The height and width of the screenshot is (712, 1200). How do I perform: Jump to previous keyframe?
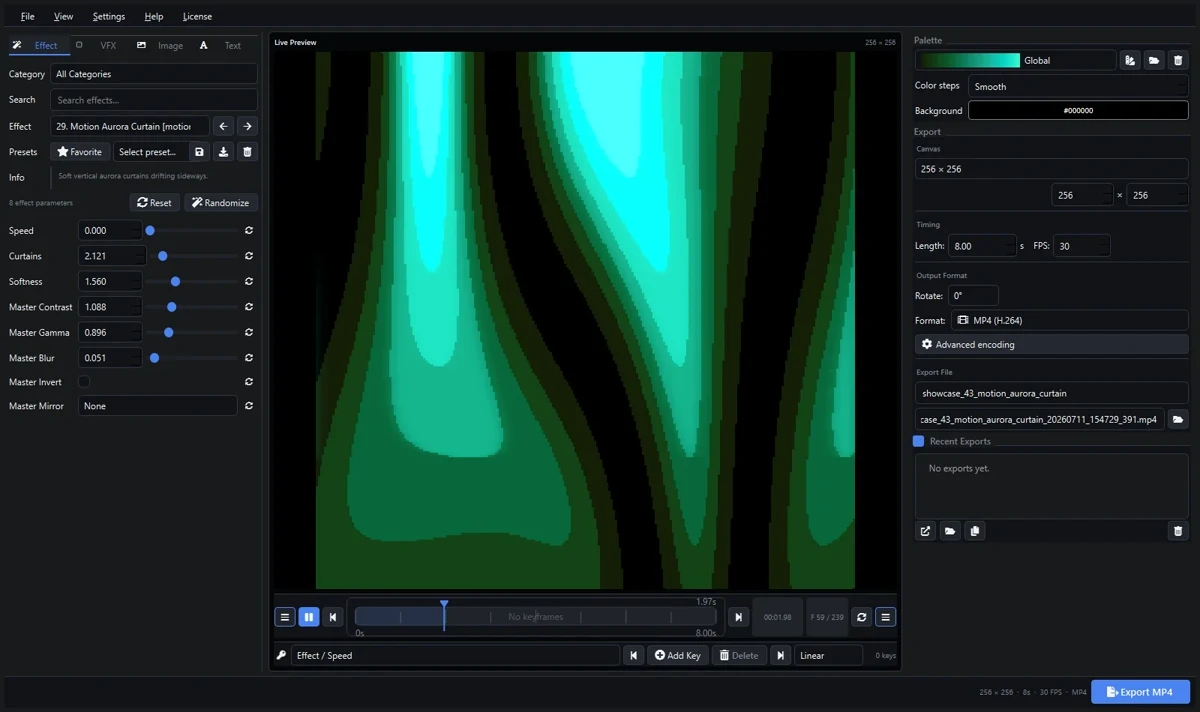(633, 655)
